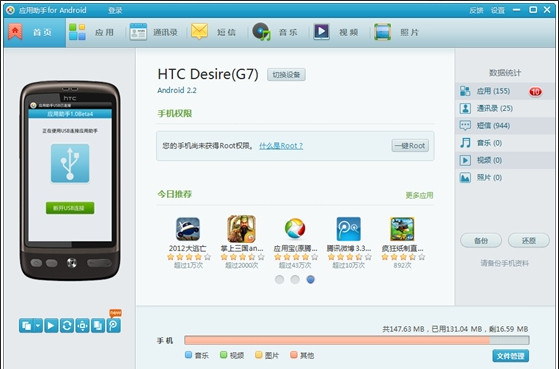Click the 还原 restore button

pyautogui.click(x=529, y=241)
